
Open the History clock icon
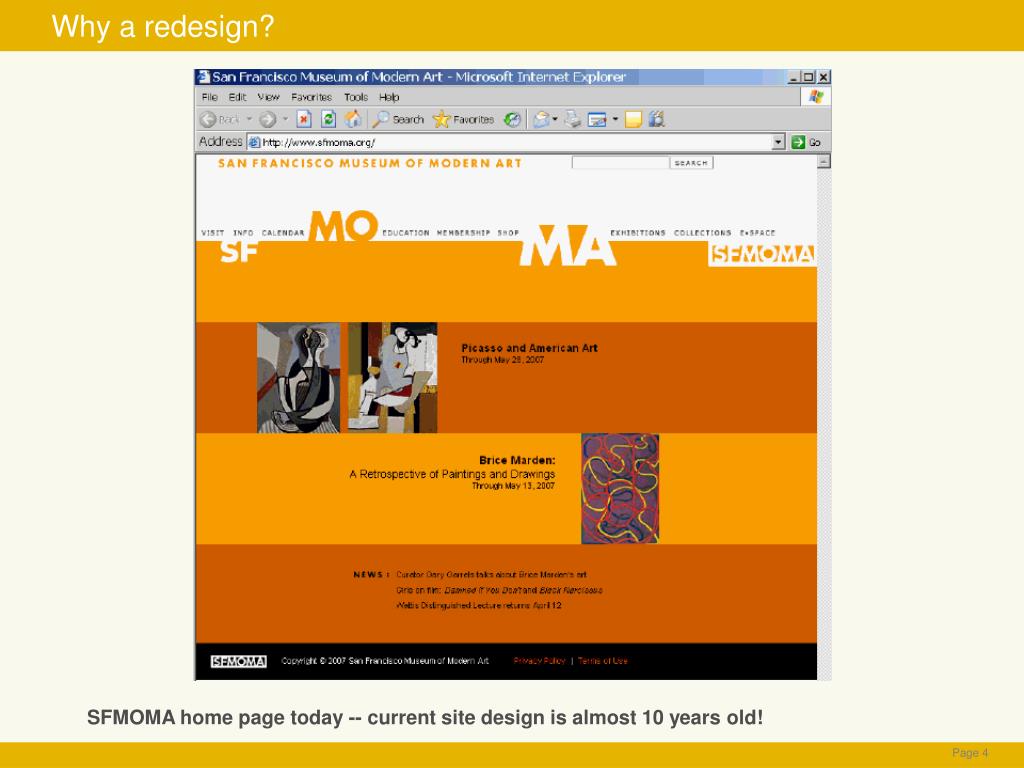point(513,120)
